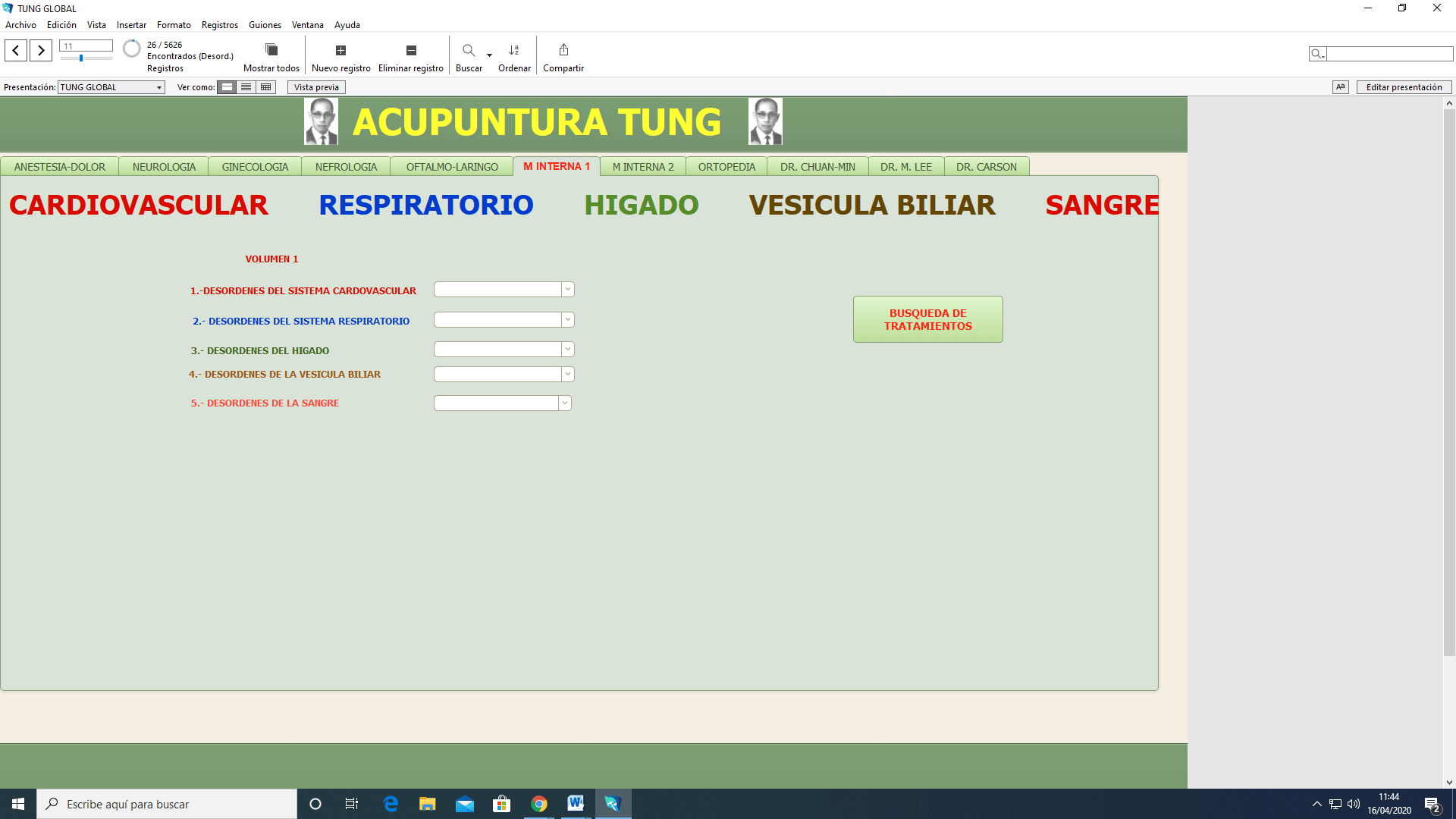Click the Ordenar sort icon
Screen dimensions: 1456x819
tap(514, 50)
